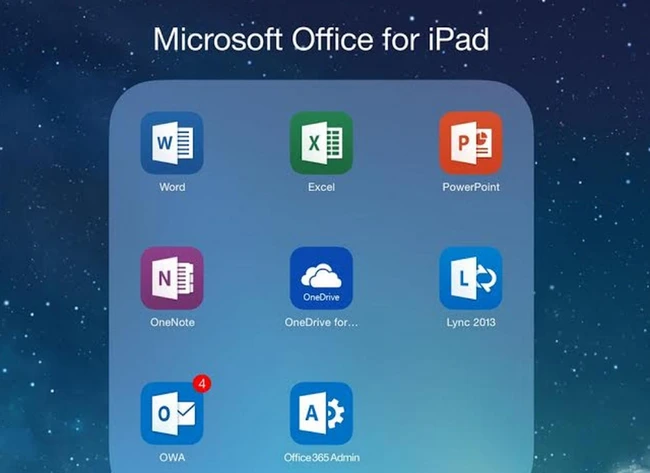Tap the 'PowerPoint' label text
The height and width of the screenshot is (473, 650).
(x=471, y=187)
